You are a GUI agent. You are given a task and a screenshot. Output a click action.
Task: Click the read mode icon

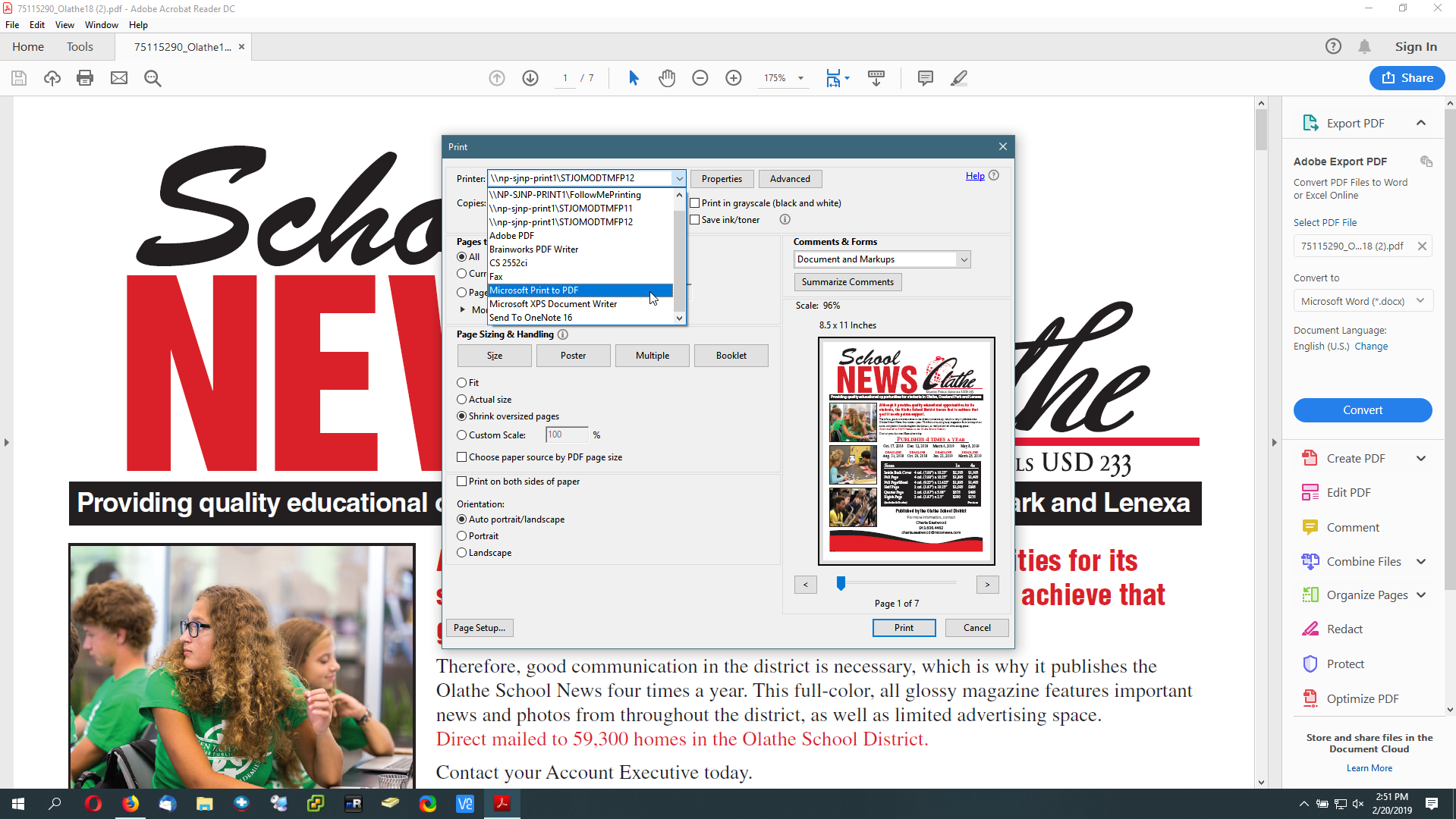[876, 78]
